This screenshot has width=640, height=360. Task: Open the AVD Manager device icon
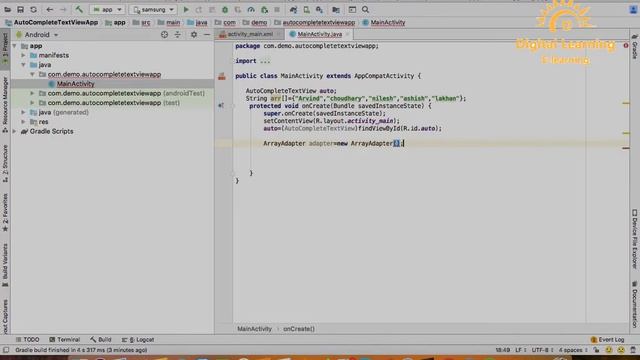coord(307,9)
